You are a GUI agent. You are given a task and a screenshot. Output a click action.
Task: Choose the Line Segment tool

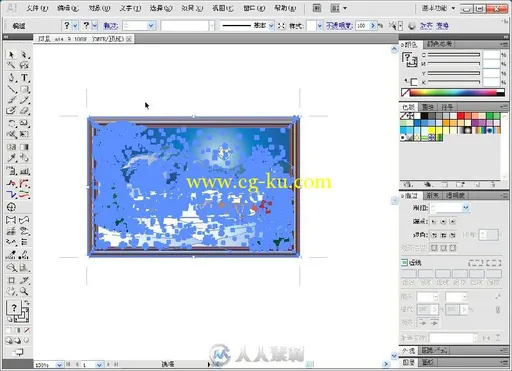(x=11, y=89)
